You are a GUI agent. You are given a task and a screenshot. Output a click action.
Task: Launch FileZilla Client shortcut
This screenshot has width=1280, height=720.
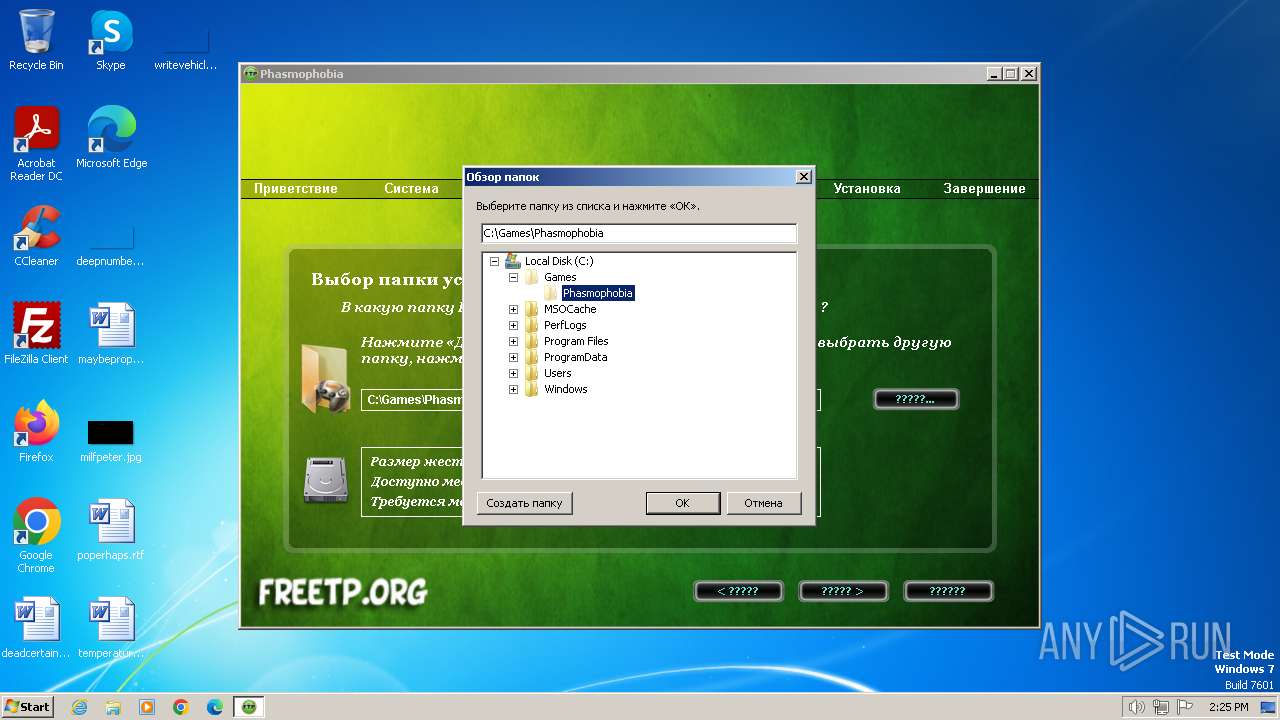pyautogui.click(x=36, y=334)
